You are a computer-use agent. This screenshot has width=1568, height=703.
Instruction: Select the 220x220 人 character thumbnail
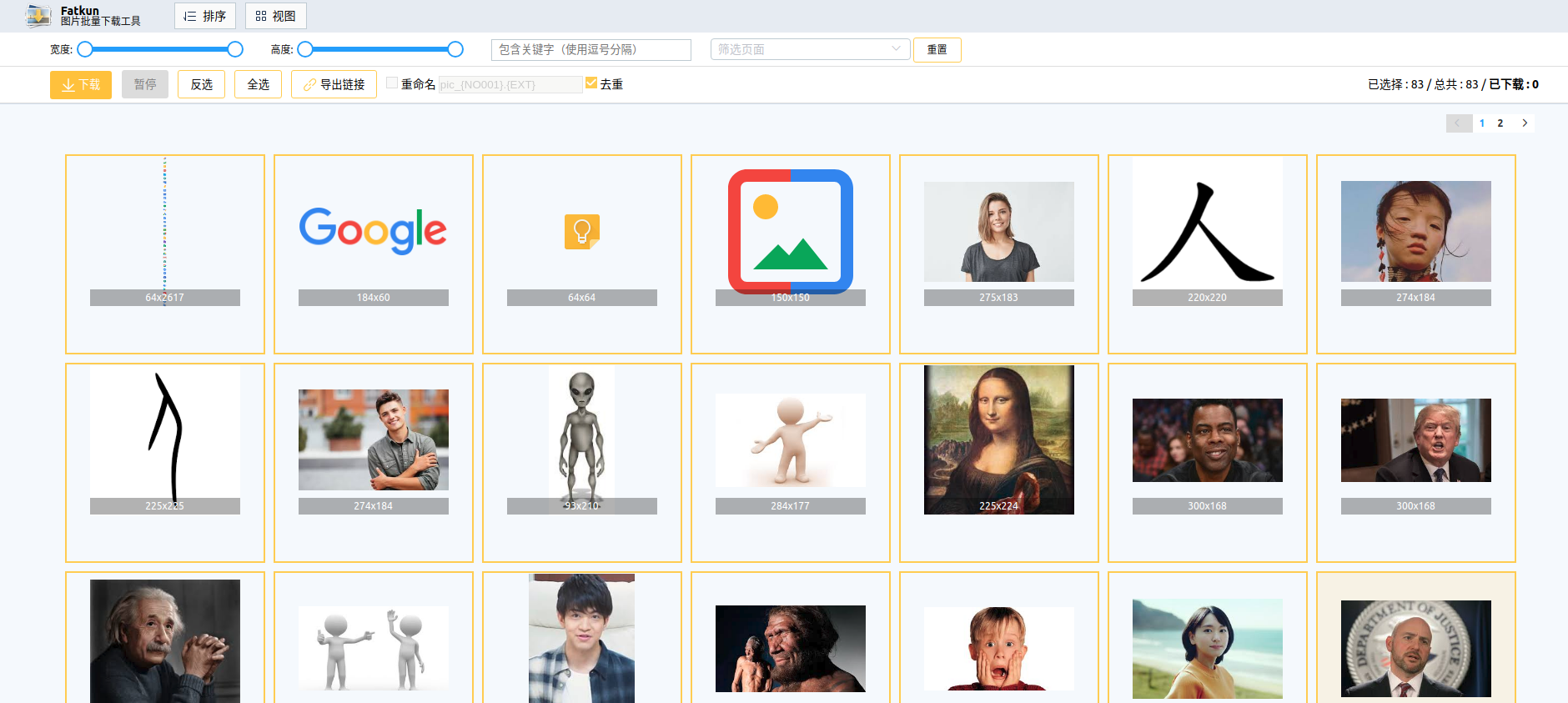(x=1208, y=232)
